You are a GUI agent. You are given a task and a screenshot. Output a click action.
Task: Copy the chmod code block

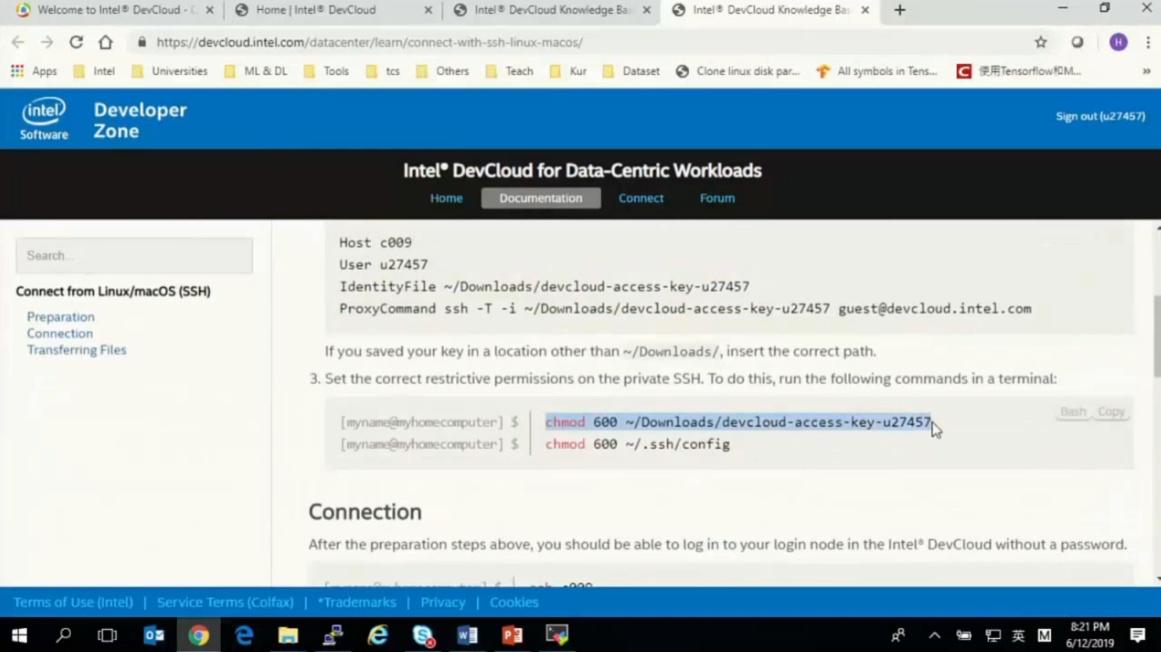coord(1111,411)
